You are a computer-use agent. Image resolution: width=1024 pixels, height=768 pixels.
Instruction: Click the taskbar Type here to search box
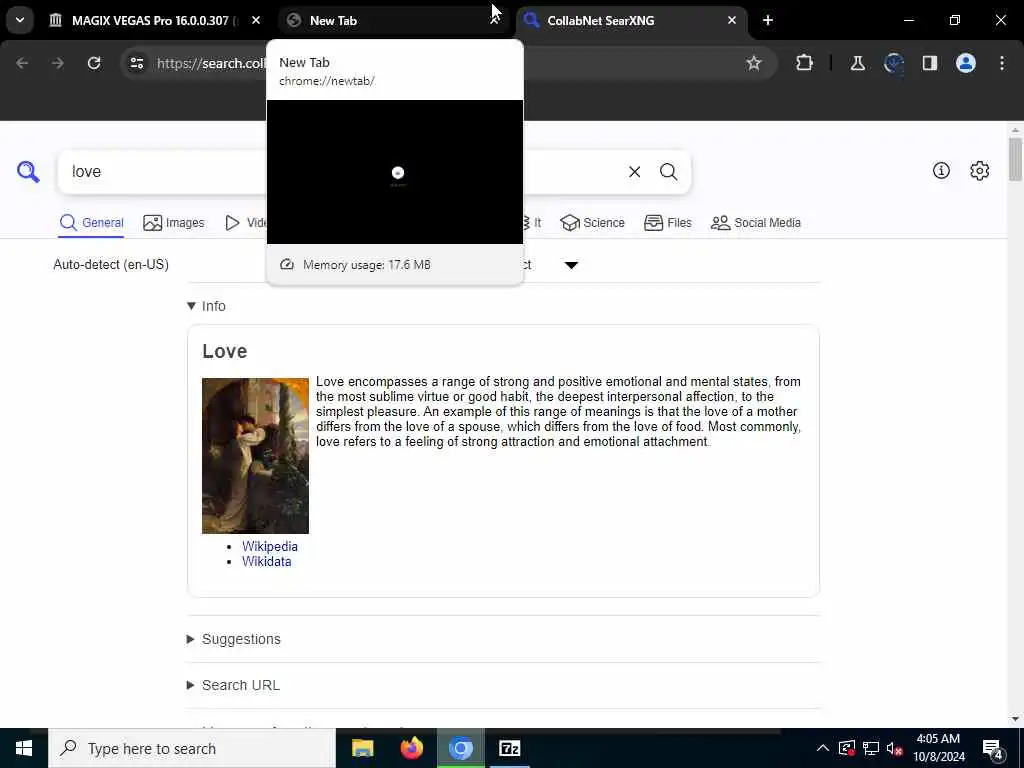point(192,748)
